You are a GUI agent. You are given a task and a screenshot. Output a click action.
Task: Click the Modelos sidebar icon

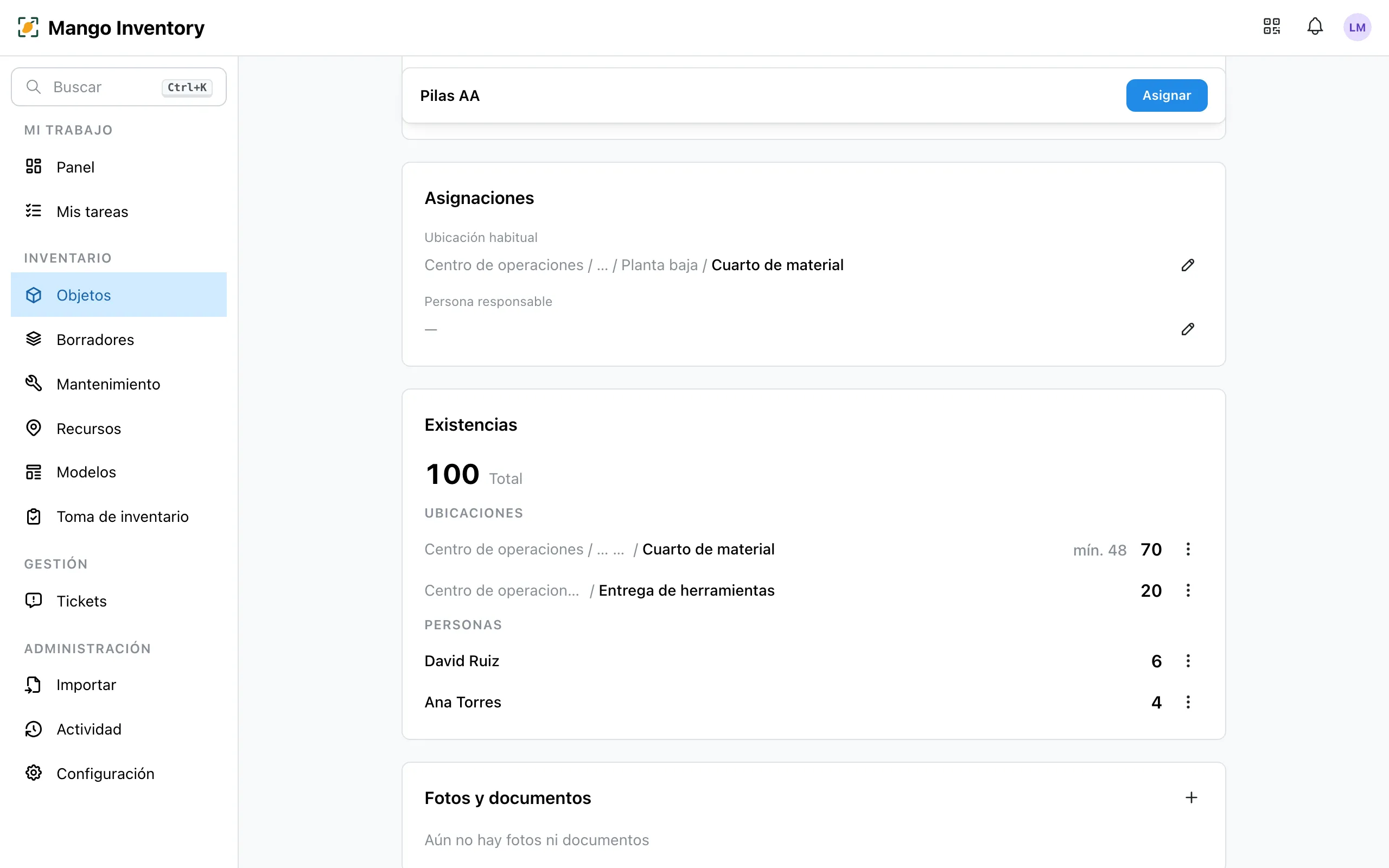coord(34,473)
